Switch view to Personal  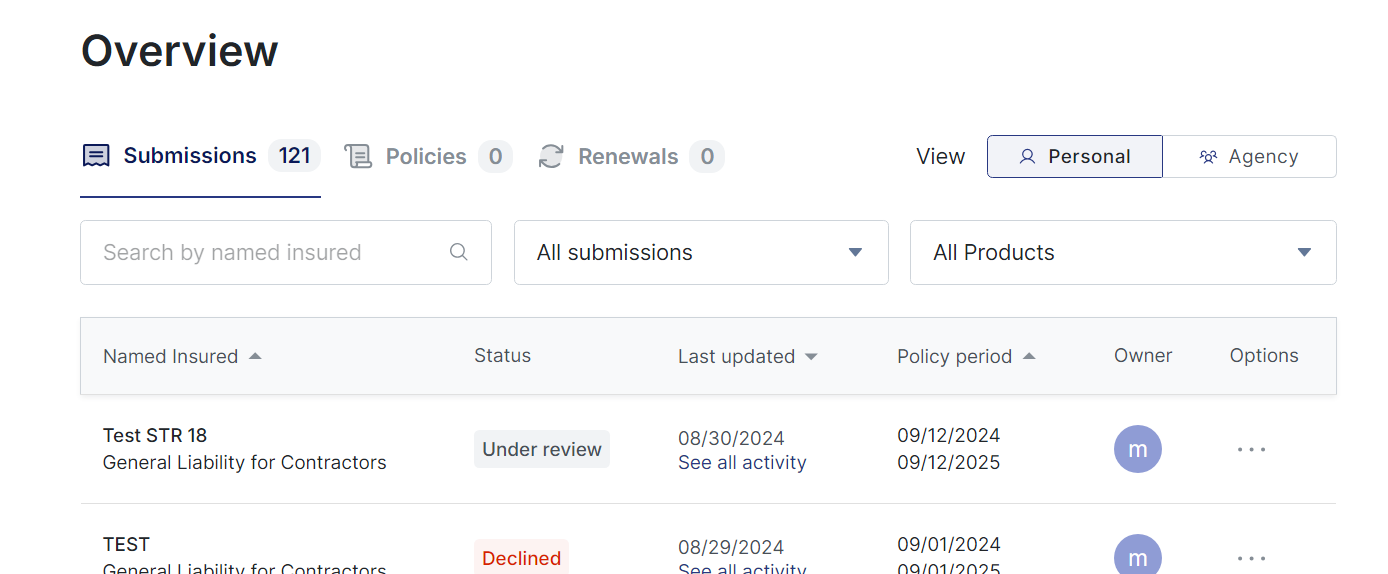[x=1074, y=157]
